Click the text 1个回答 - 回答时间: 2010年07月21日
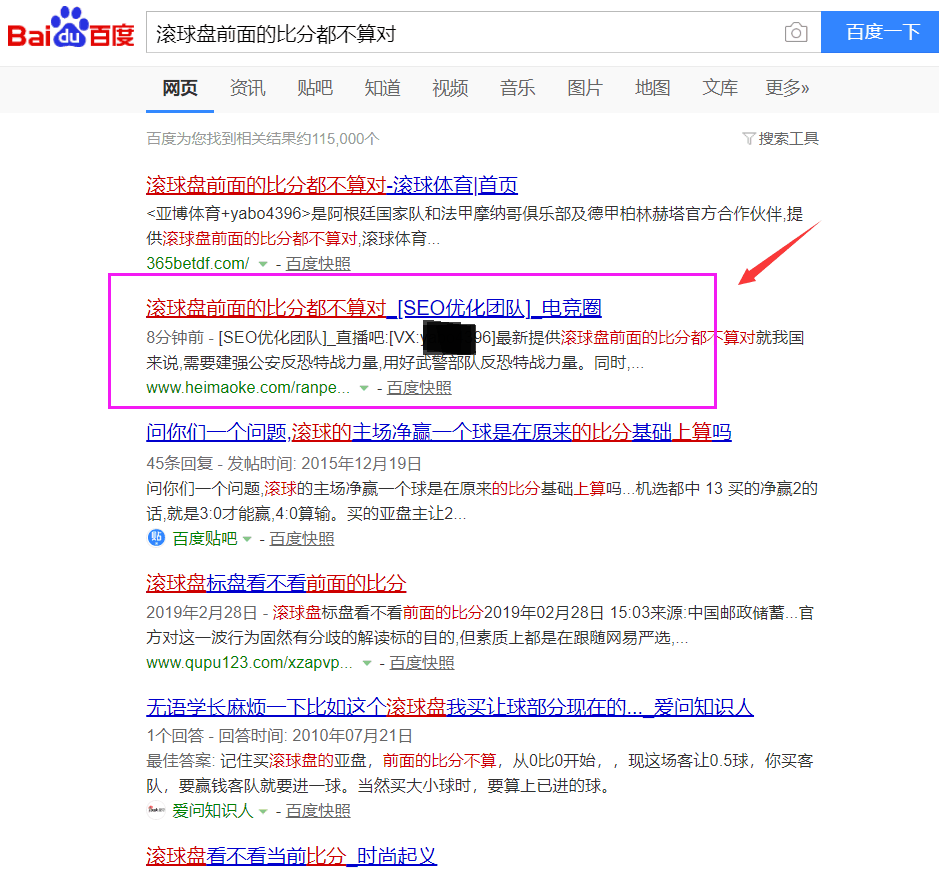 280,735
